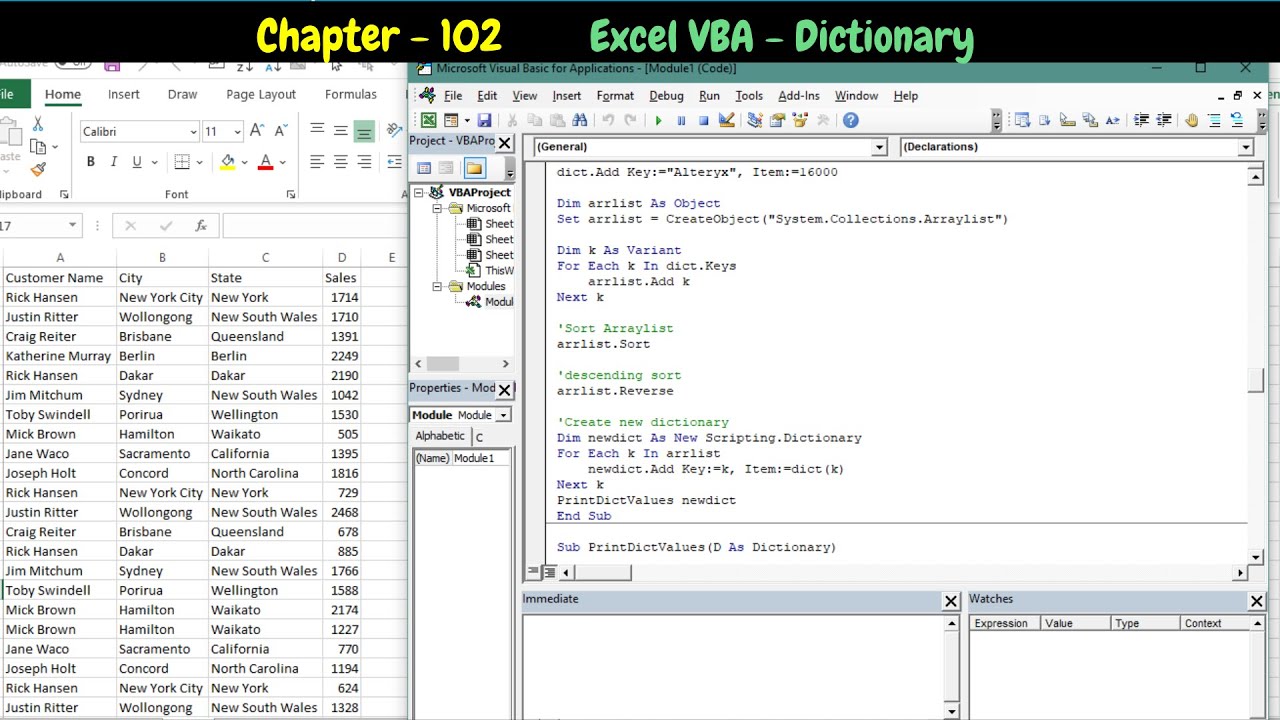Screen dimensions: 1280x720
Task: Toggle Middle Align in Excel ribbon
Action: click(340, 131)
